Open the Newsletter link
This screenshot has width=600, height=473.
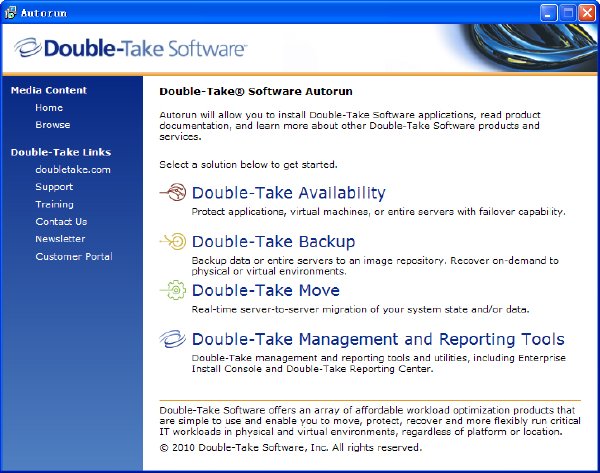60,239
